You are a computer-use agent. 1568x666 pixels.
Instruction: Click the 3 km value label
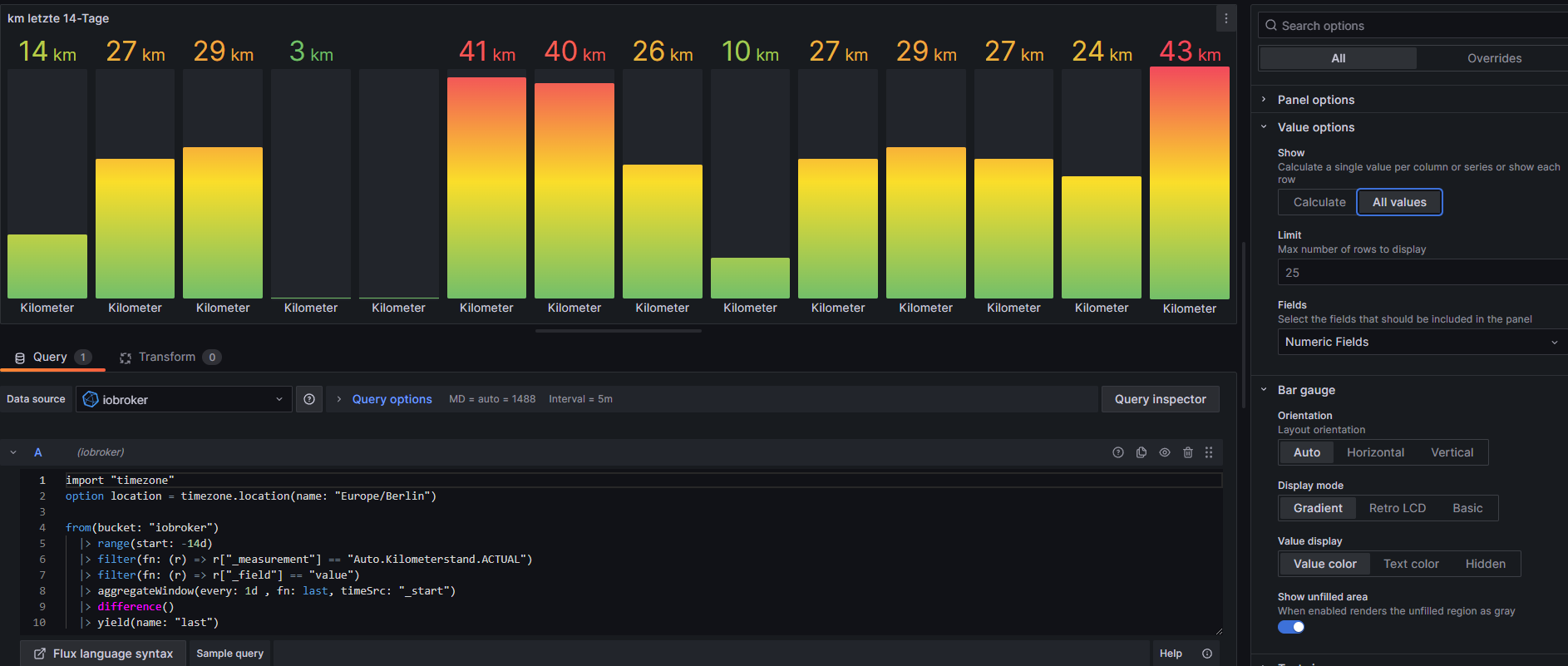(311, 52)
